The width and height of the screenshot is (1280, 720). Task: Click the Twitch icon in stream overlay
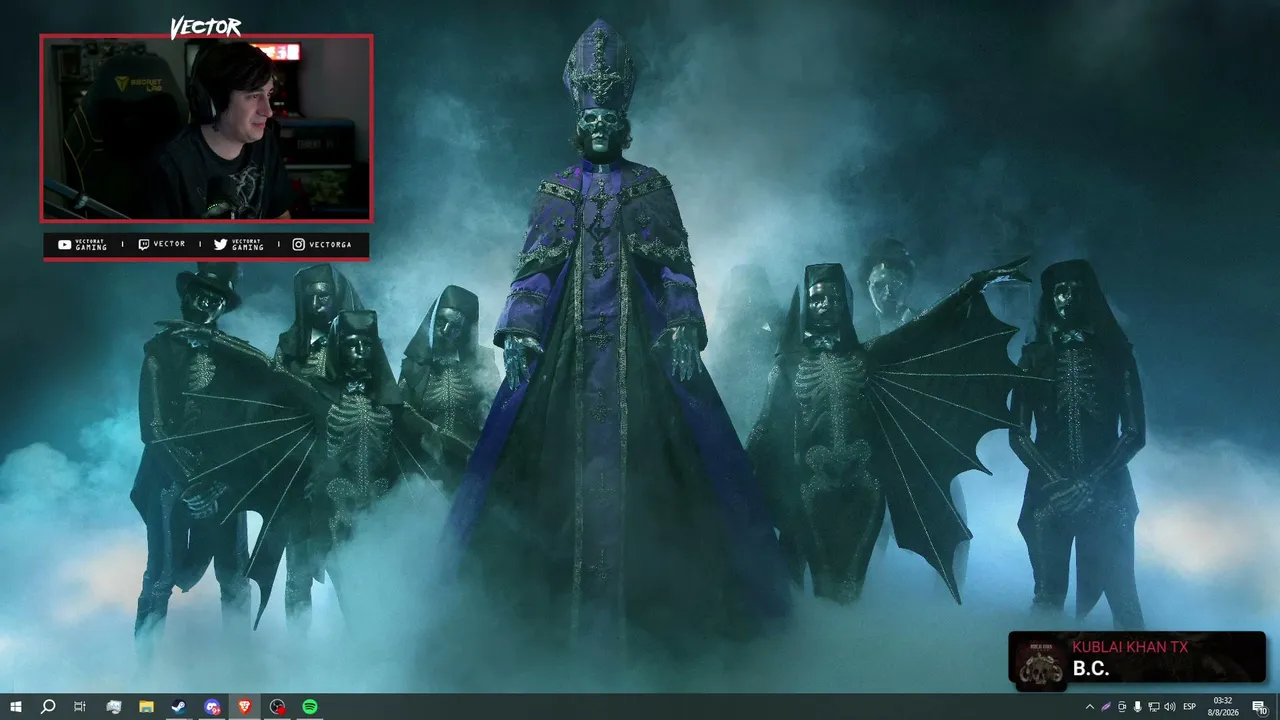pos(144,245)
